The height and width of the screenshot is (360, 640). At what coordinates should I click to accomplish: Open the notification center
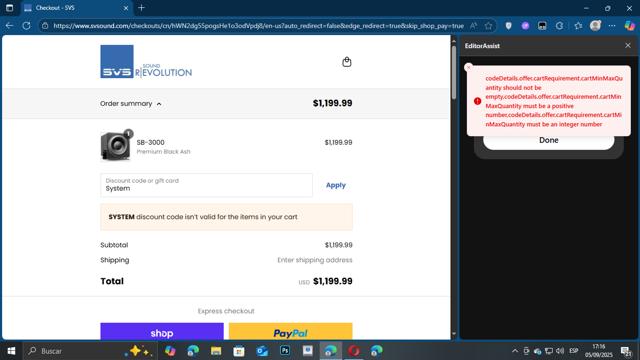pos(626,351)
